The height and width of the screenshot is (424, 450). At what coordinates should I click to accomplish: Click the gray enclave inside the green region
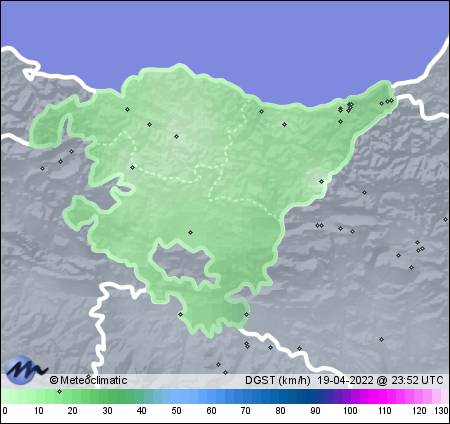tap(182, 262)
